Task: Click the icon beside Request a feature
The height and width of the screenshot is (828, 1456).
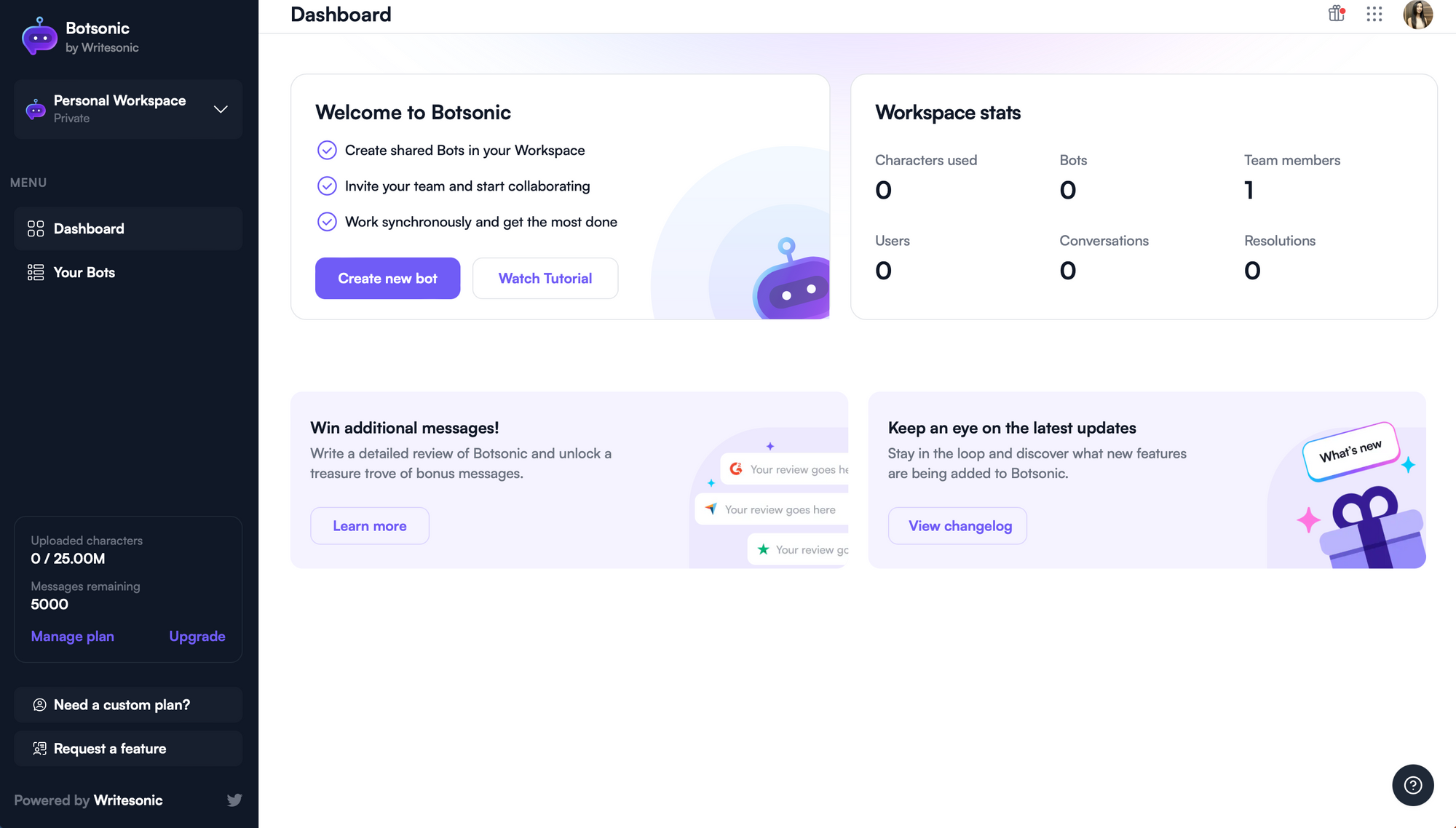Action: (39, 748)
